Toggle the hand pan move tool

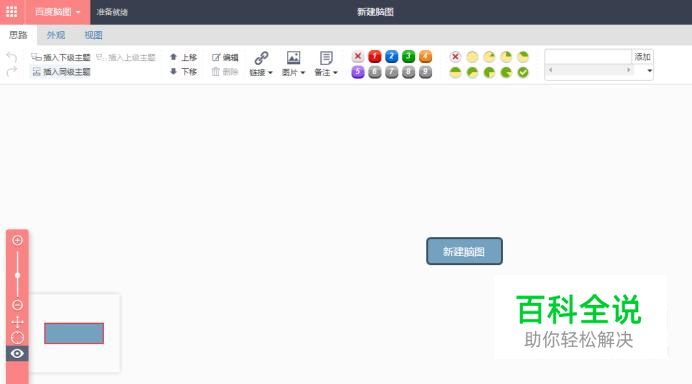point(17,322)
